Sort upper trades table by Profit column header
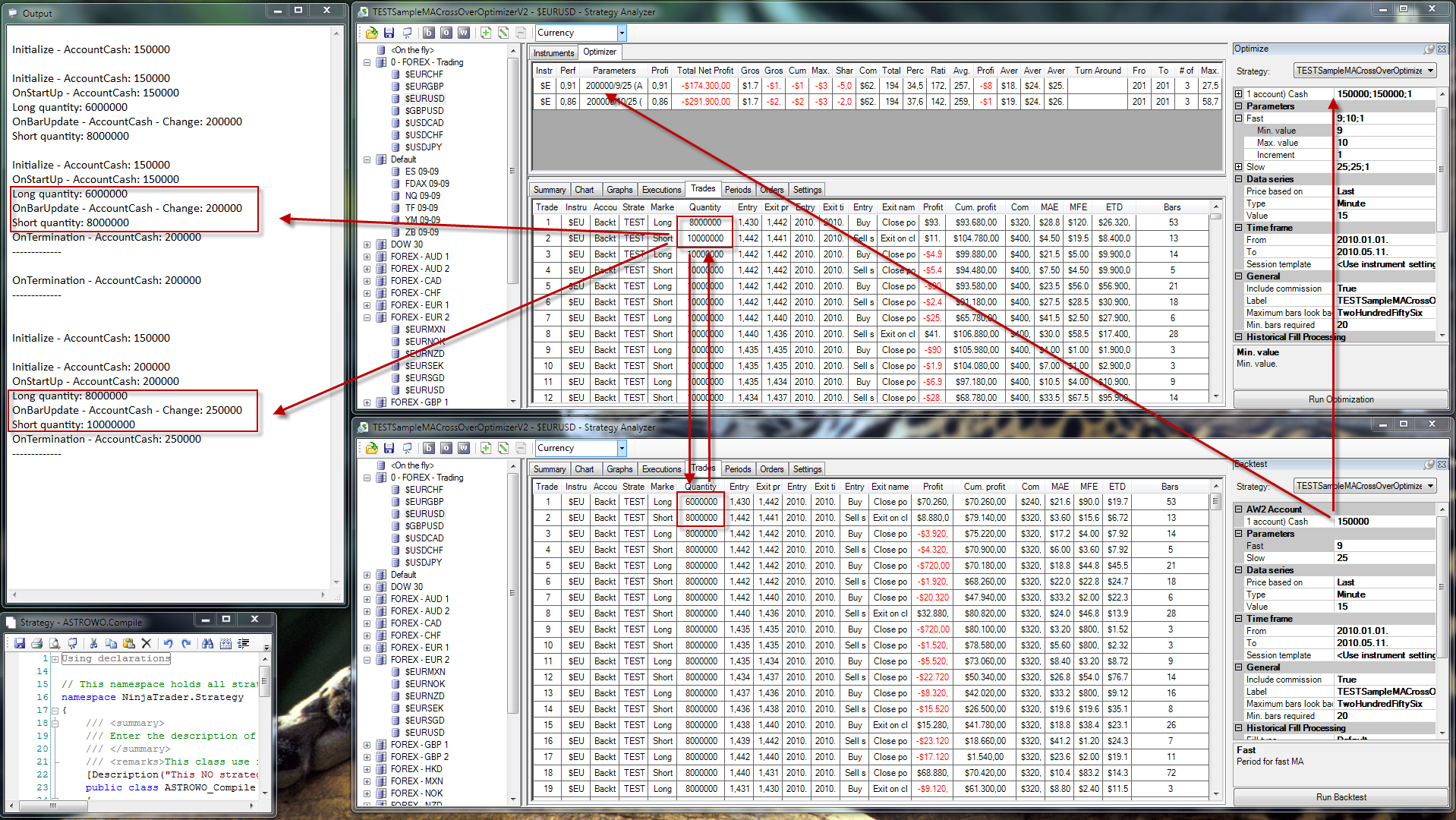The width and height of the screenshot is (1456, 820). pos(933,207)
